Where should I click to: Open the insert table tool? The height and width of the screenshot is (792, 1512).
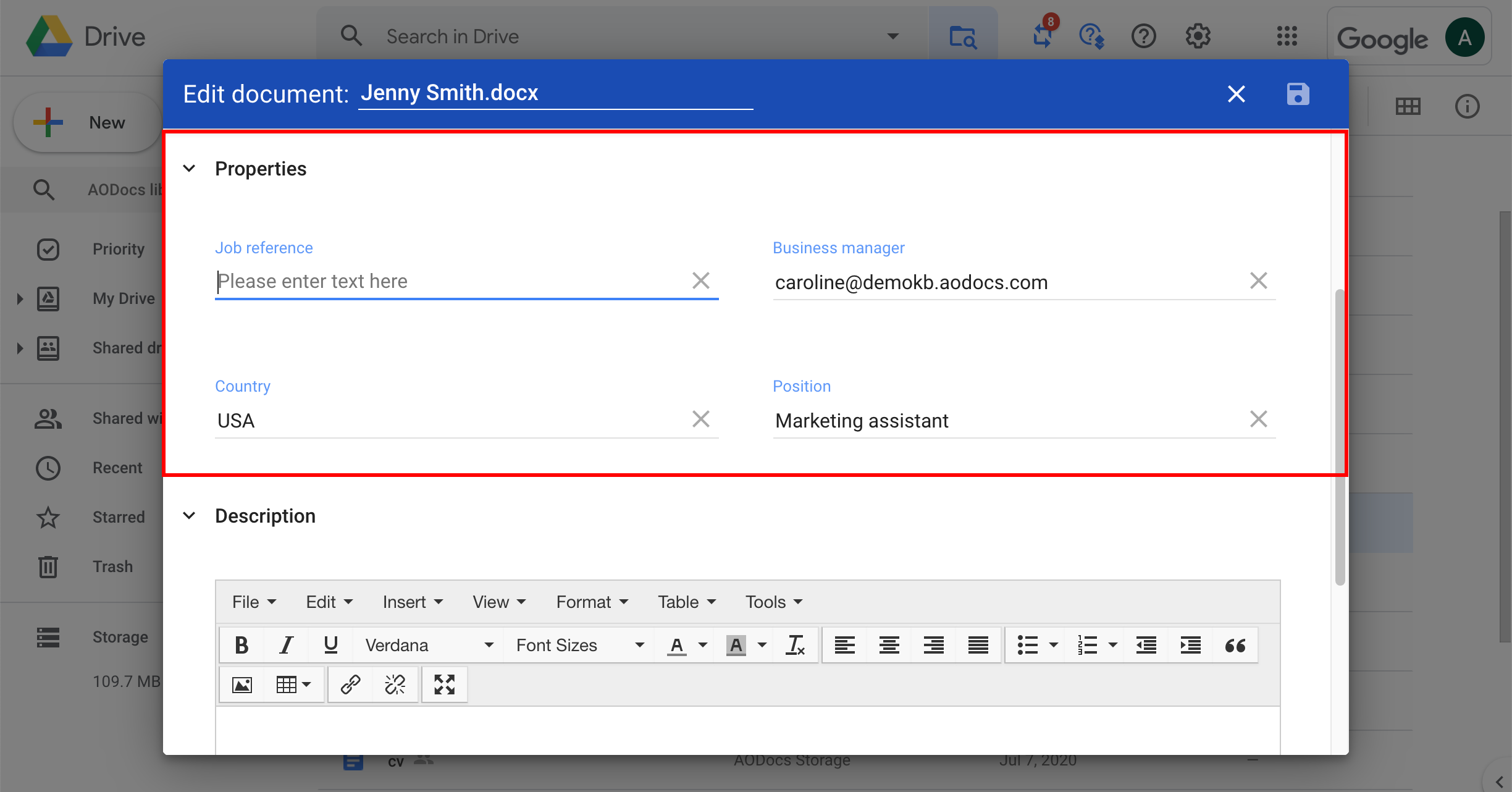coord(293,685)
